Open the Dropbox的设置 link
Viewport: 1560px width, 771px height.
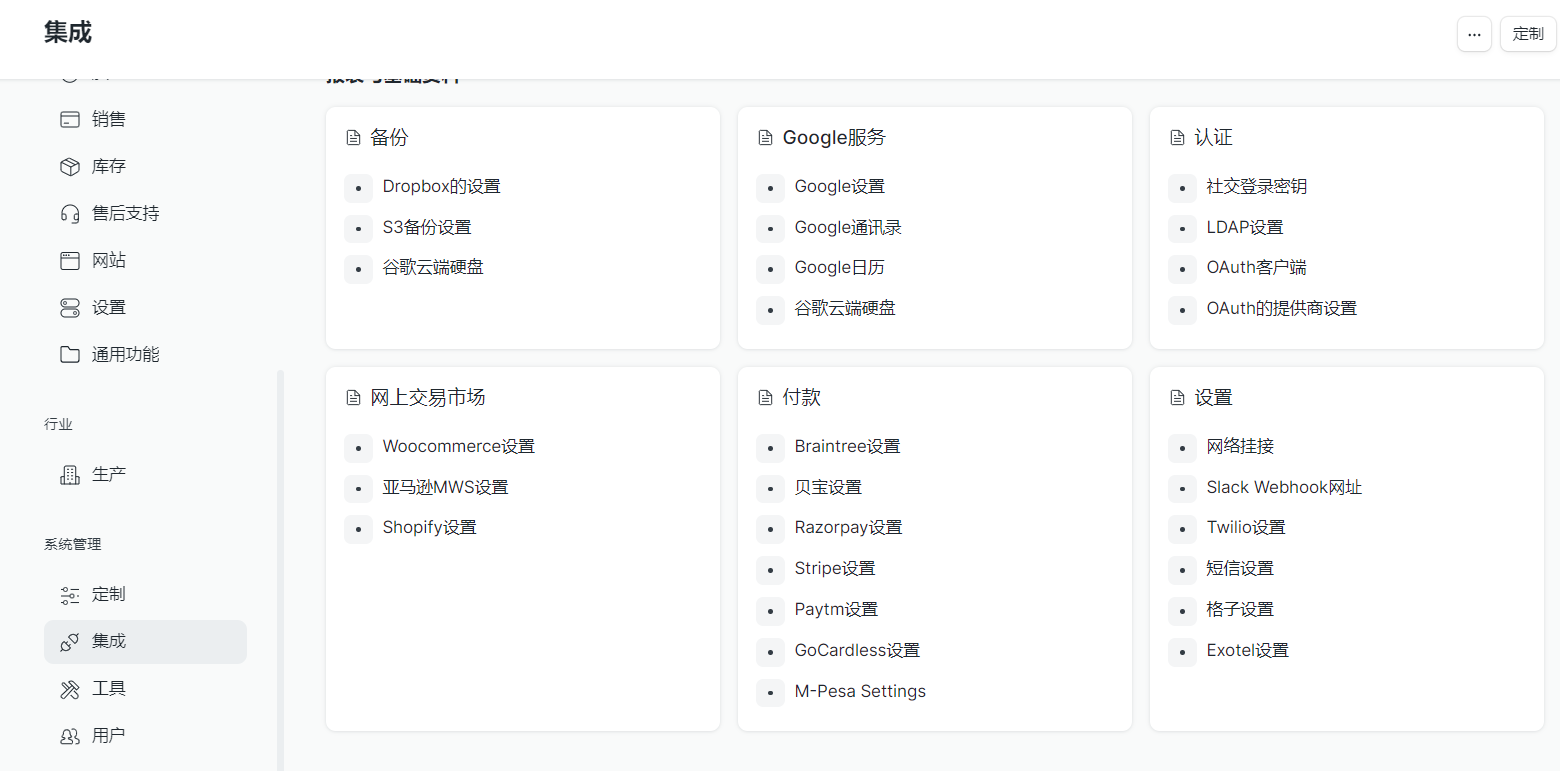pyautogui.click(x=441, y=187)
